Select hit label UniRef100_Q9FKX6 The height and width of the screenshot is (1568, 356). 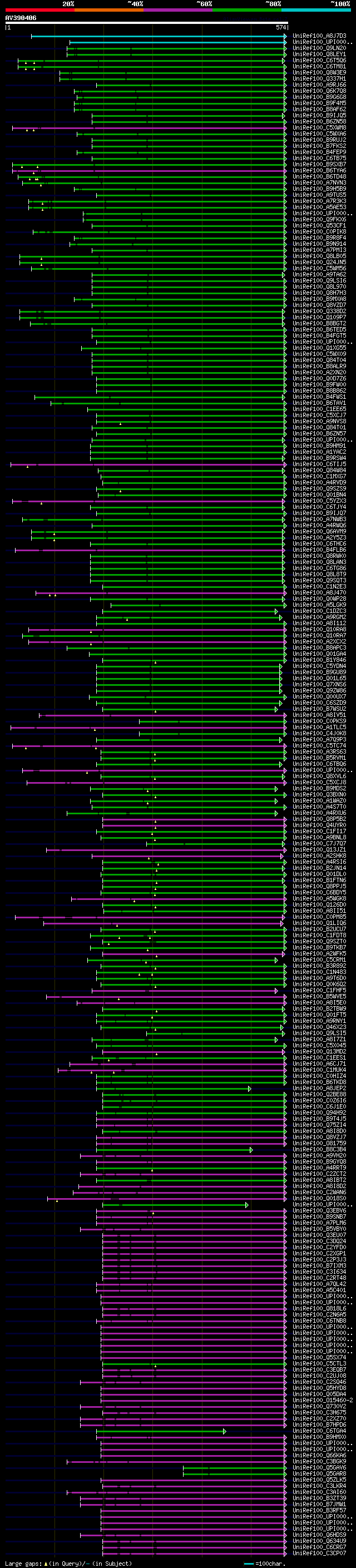[319, 219]
